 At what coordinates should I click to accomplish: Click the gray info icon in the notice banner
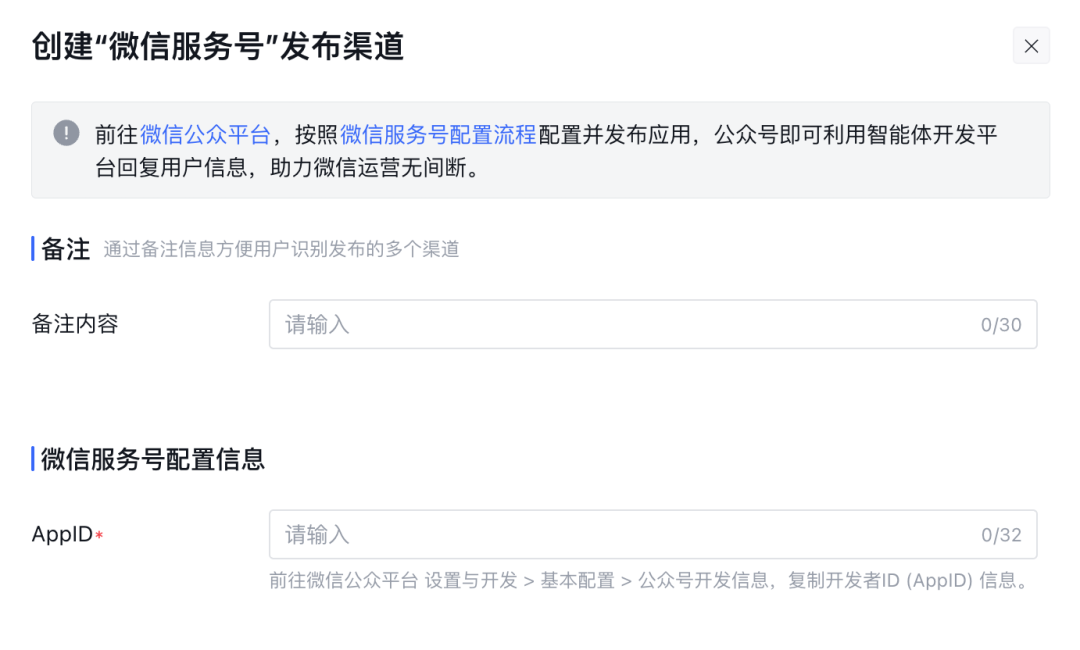click(65, 132)
